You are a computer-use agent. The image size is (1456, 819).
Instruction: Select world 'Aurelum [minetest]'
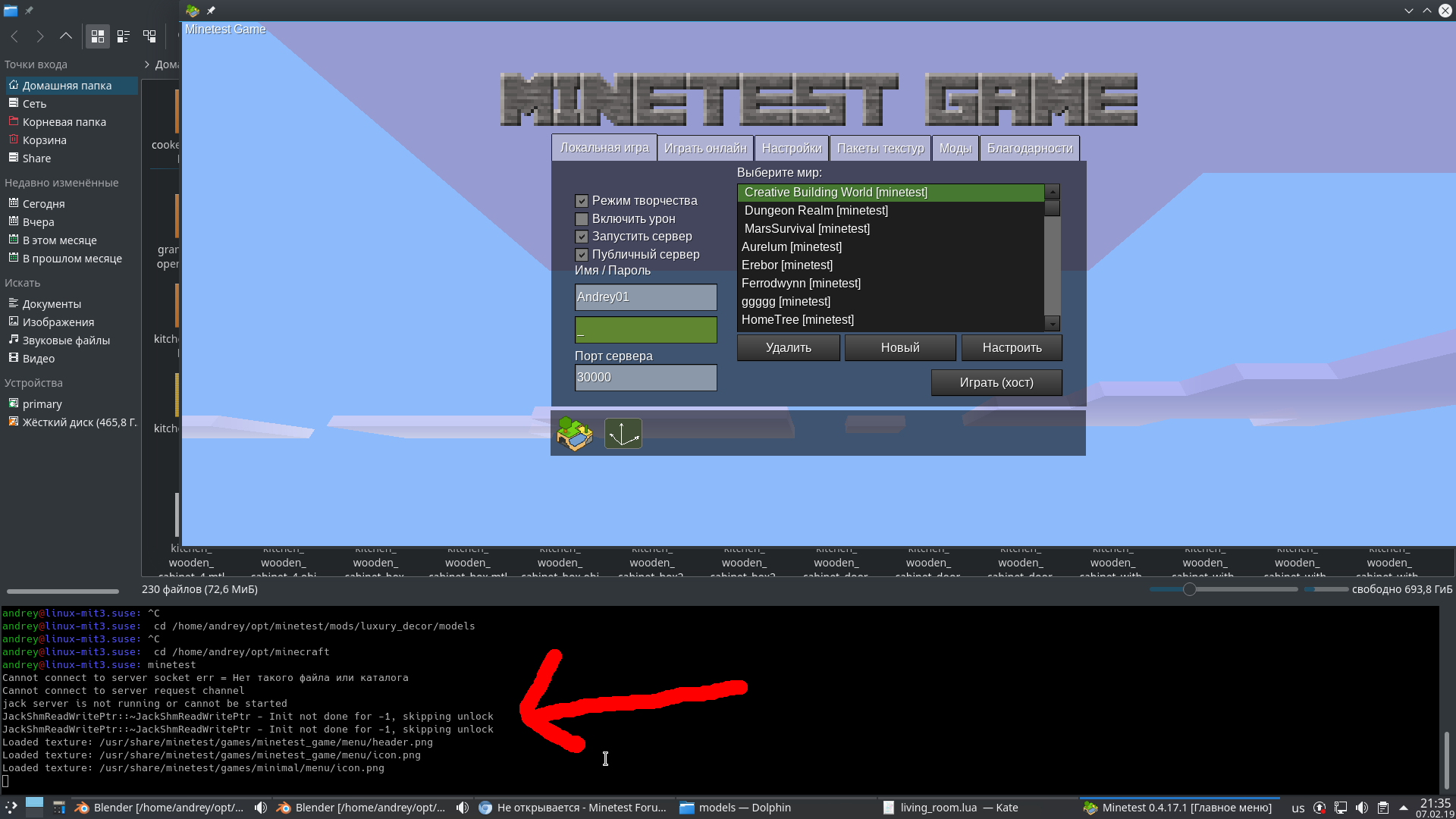890,247
